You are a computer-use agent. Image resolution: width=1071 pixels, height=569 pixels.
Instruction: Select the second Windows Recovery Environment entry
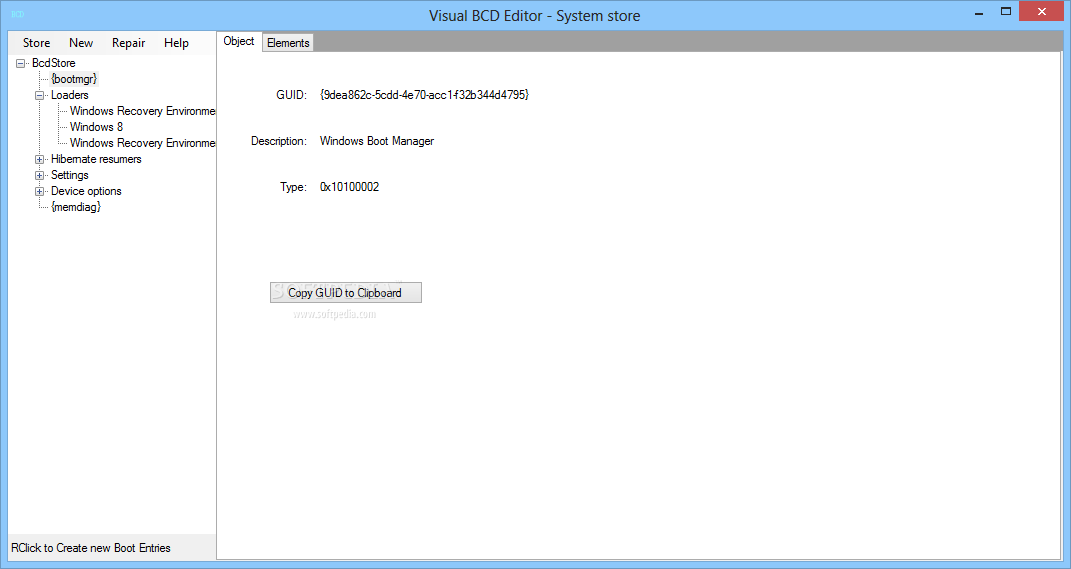click(142, 143)
